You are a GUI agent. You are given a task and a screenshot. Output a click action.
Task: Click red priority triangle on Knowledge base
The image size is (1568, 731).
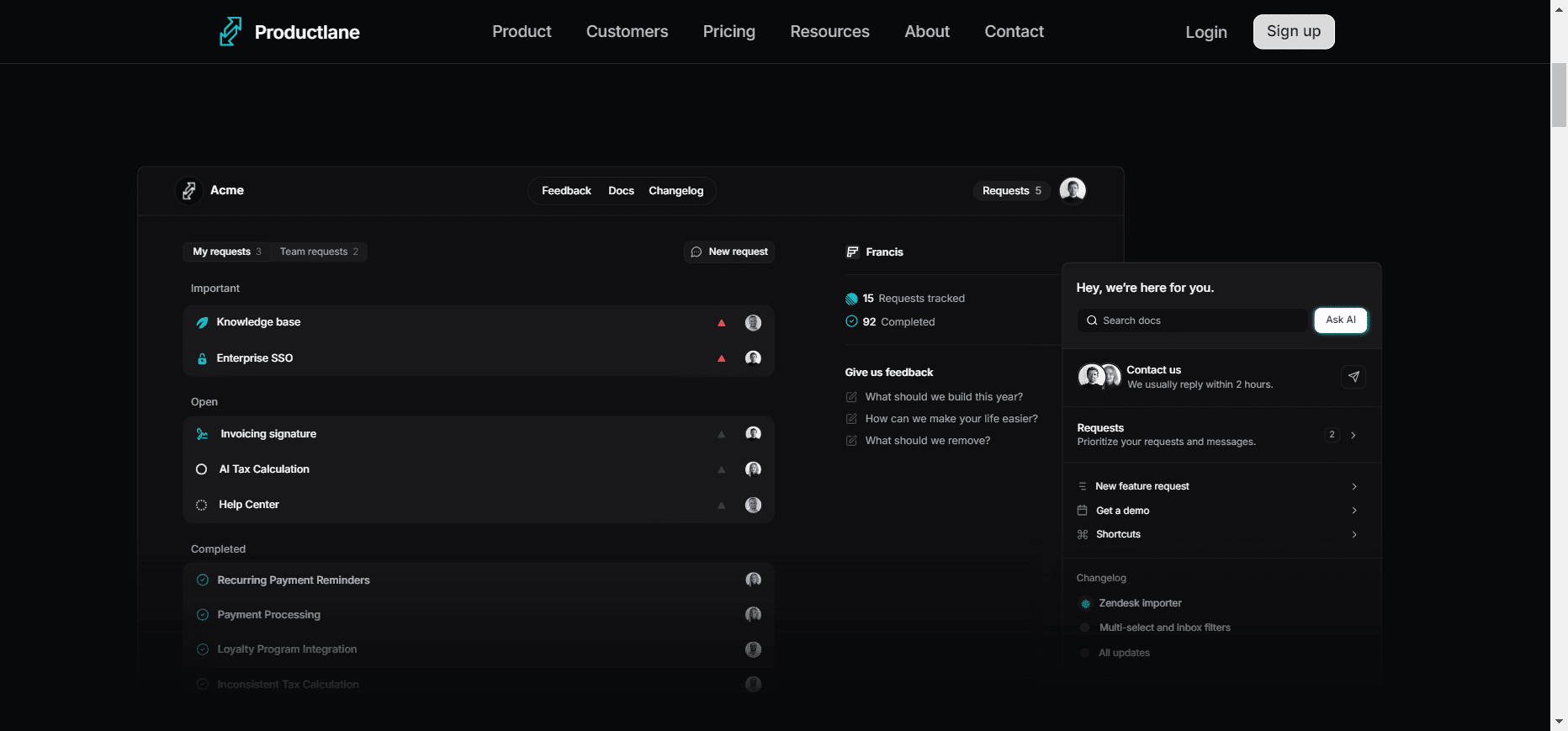[721, 322]
